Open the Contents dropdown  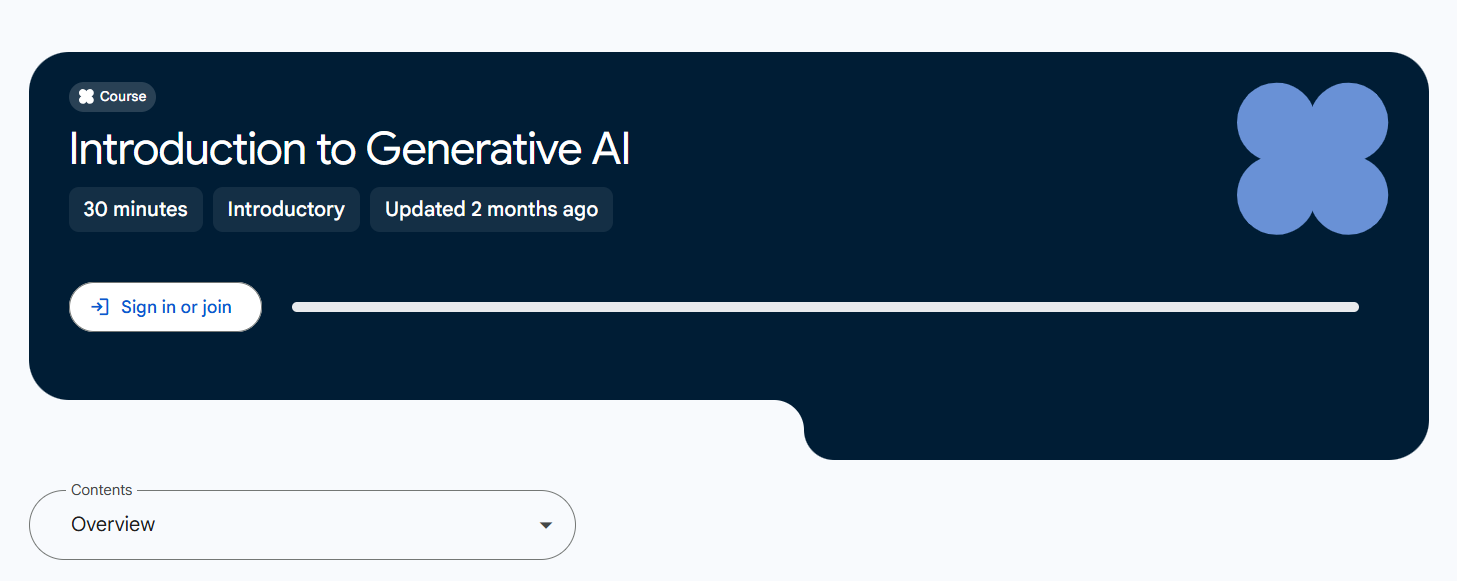(302, 525)
